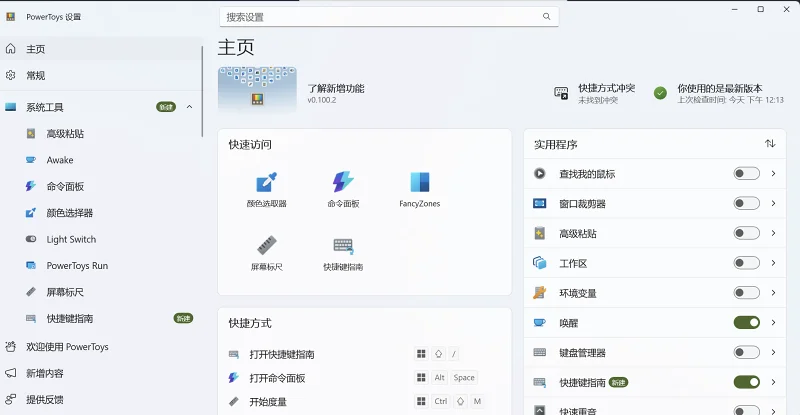The width and height of the screenshot is (800, 415).
Task: Open 了解新增功能 link
Action: pyautogui.click(x=336, y=88)
